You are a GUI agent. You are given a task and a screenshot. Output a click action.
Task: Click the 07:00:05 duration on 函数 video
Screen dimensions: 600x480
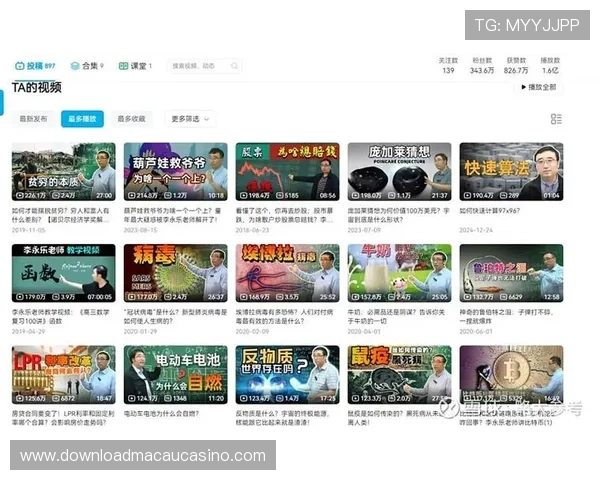tap(100, 297)
